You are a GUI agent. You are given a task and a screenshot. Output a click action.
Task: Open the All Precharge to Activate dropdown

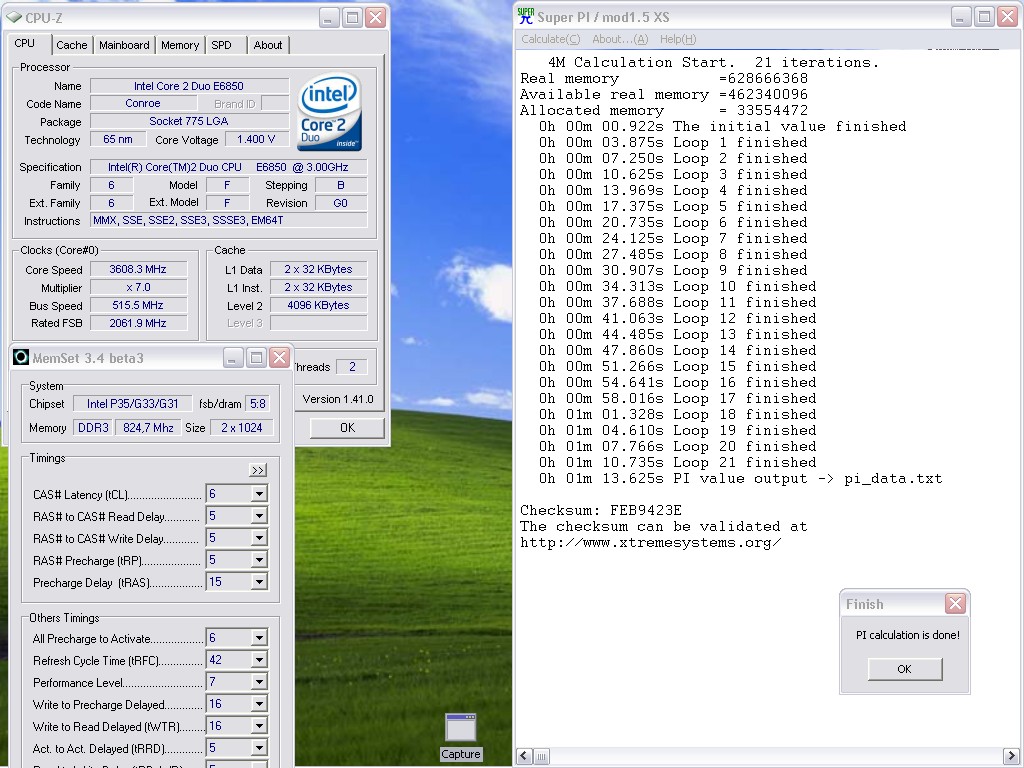point(259,638)
